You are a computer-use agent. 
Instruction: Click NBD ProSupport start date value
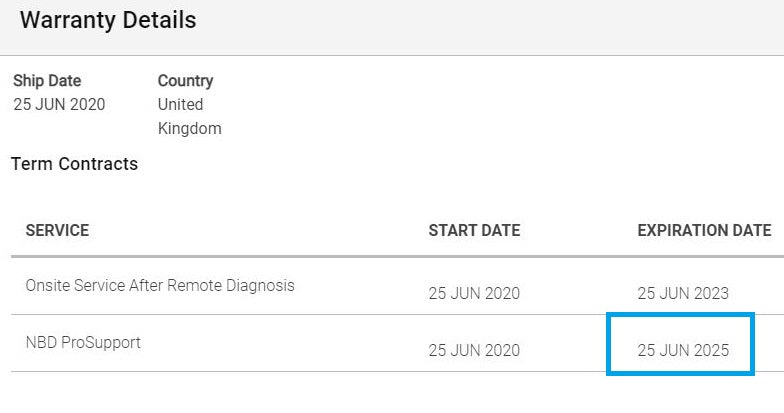[x=474, y=350]
